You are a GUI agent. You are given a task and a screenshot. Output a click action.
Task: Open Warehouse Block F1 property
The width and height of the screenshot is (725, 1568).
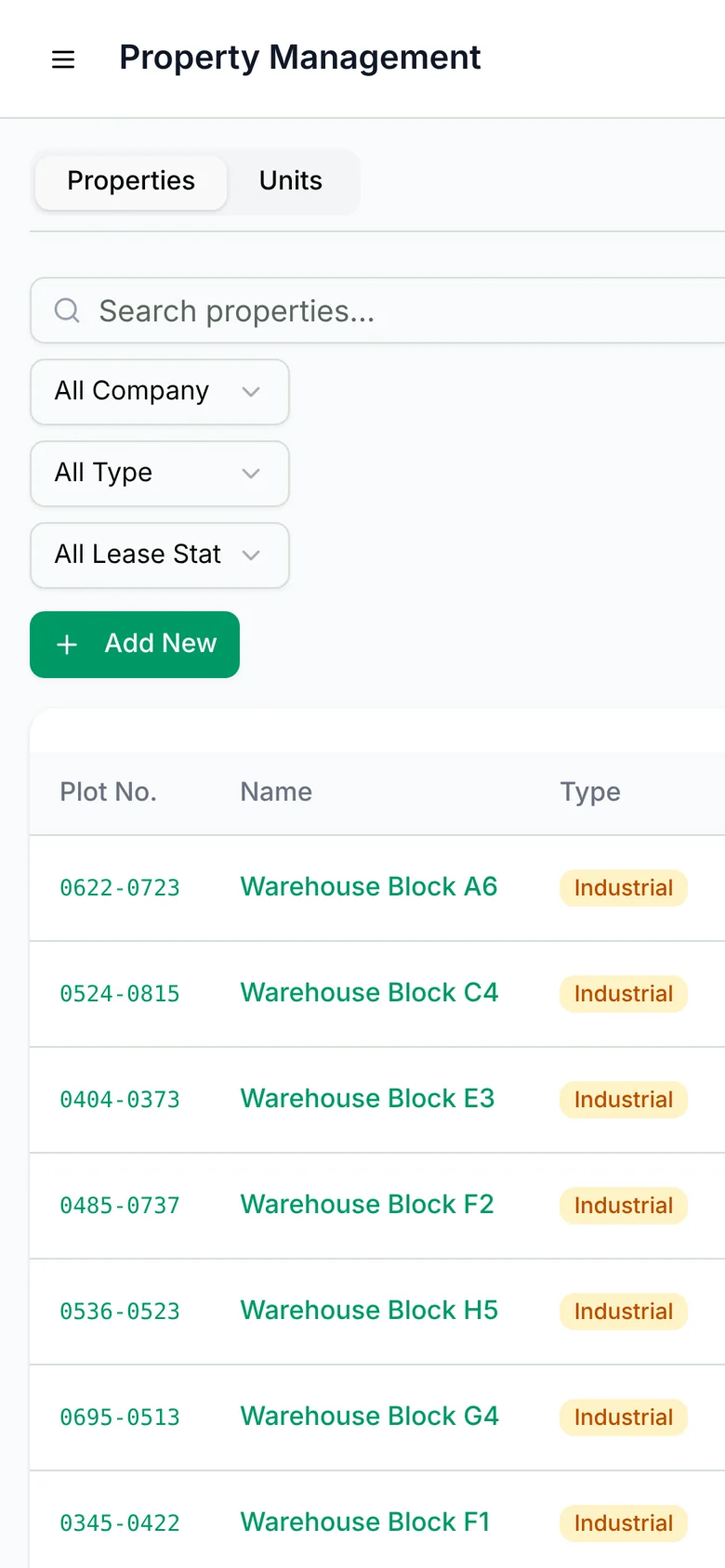point(365,1522)
